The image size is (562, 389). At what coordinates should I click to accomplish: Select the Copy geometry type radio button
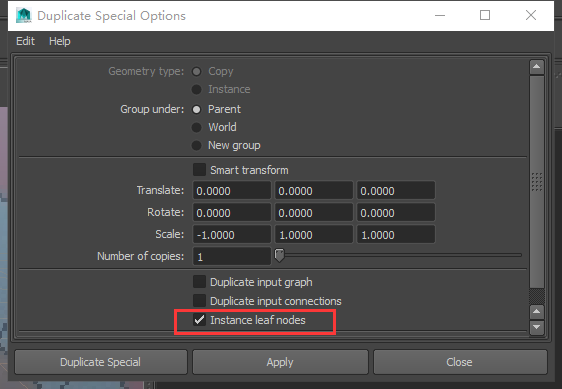(196, 71)
